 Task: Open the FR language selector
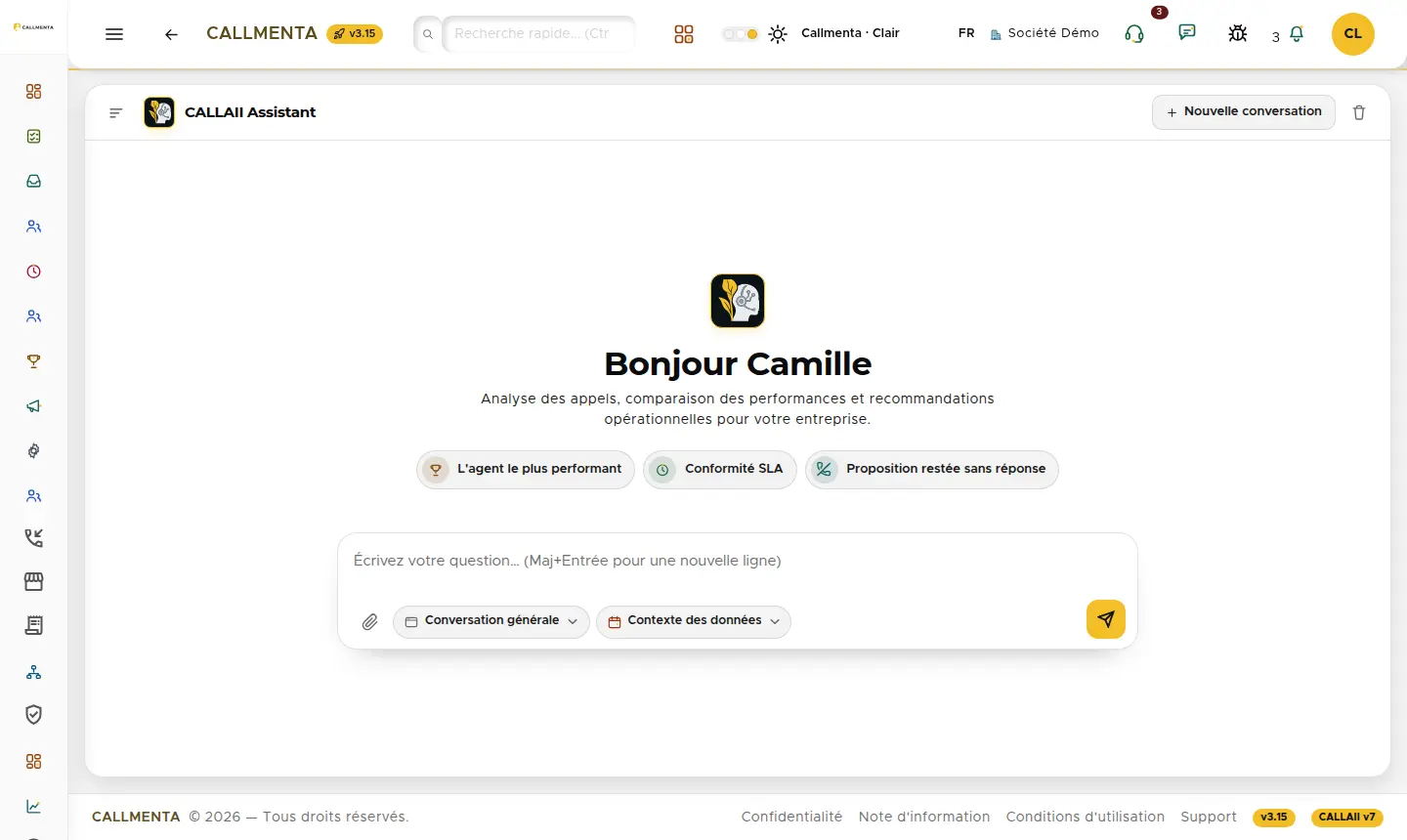(x=966, y=33)
